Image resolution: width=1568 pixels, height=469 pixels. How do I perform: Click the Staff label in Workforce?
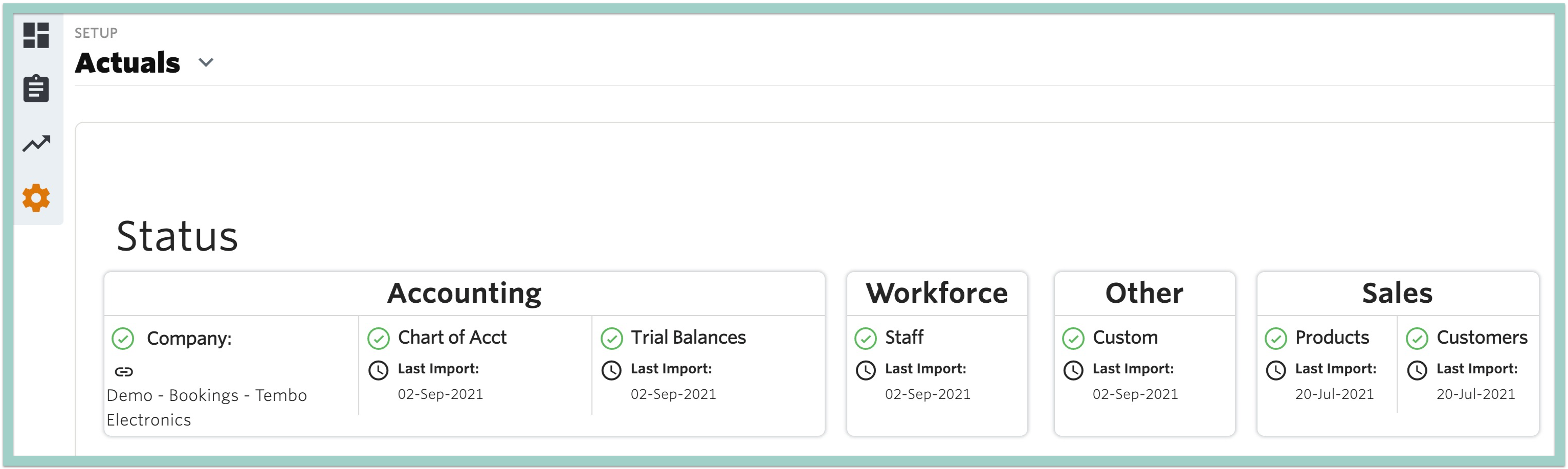pyautogui.click(x=904, y=338)
